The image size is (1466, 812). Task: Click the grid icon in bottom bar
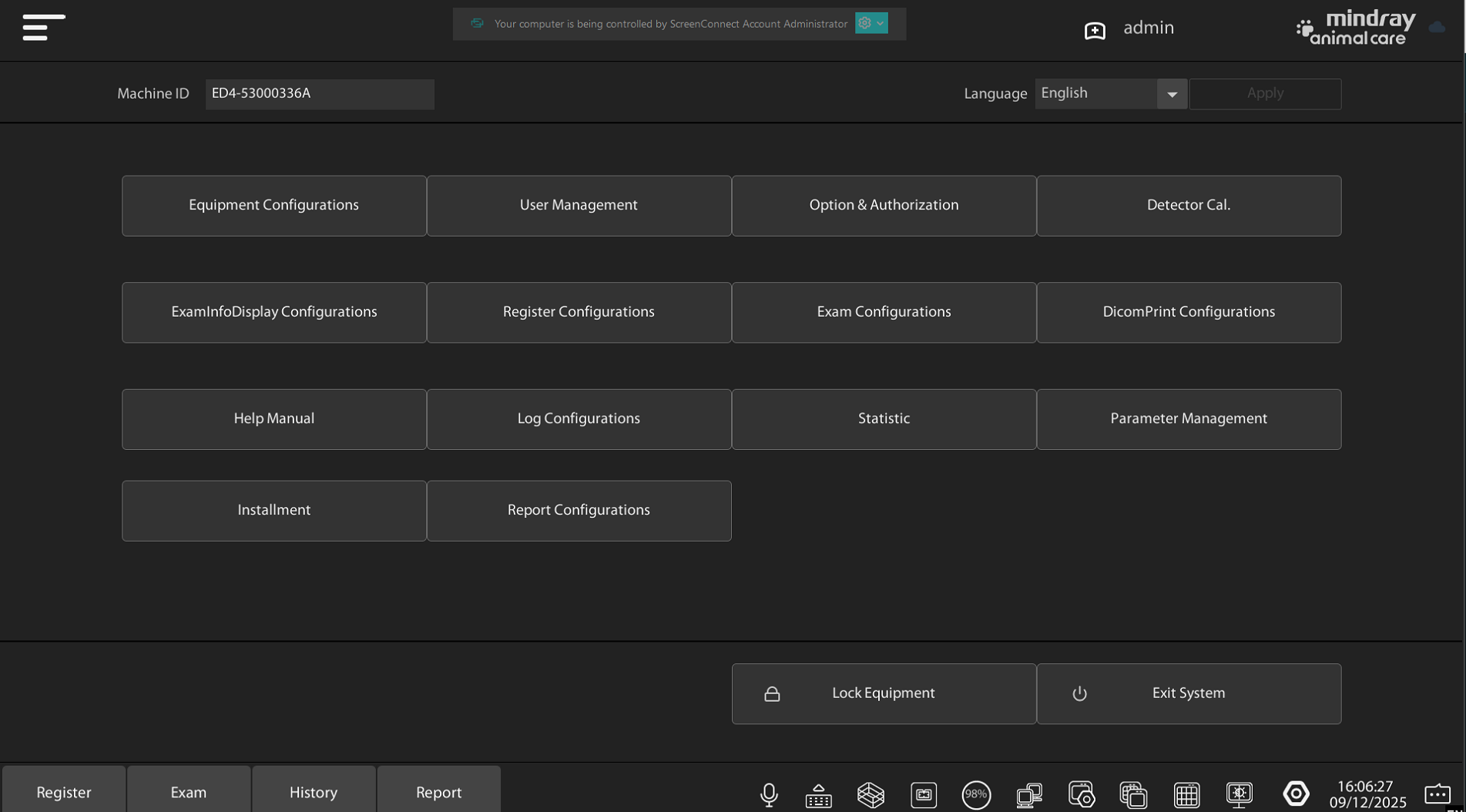(1186, 795)
